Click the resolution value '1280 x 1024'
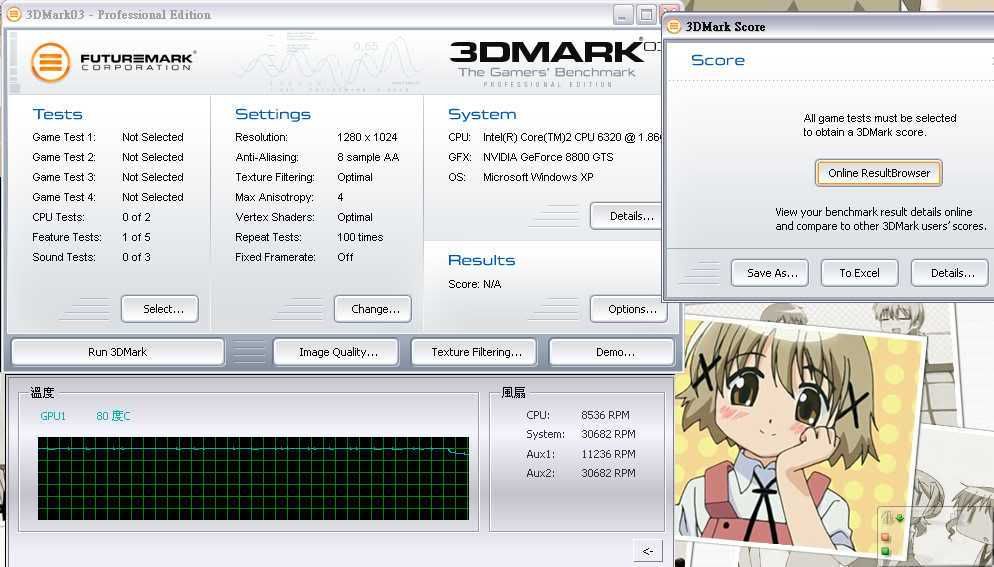 [x=367, y=137]
